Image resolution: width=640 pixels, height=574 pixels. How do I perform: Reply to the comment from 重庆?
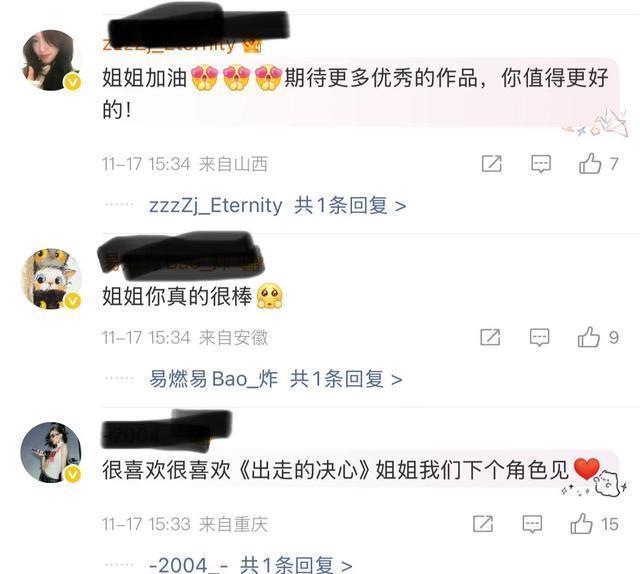(x=532, y=524)
